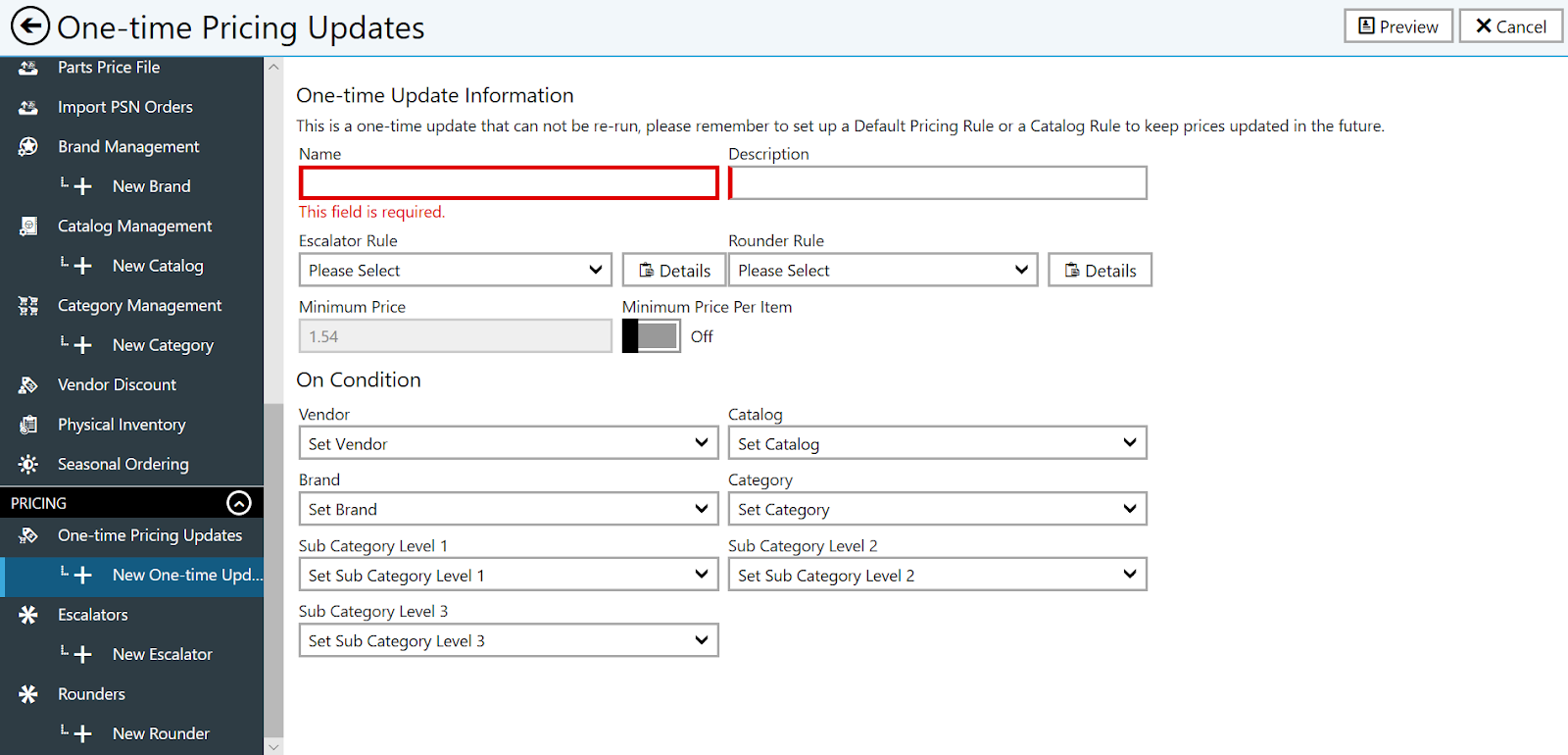1568x755 pixels.
Task: Select New Category in sidebar
Action: tap(163, 345)
